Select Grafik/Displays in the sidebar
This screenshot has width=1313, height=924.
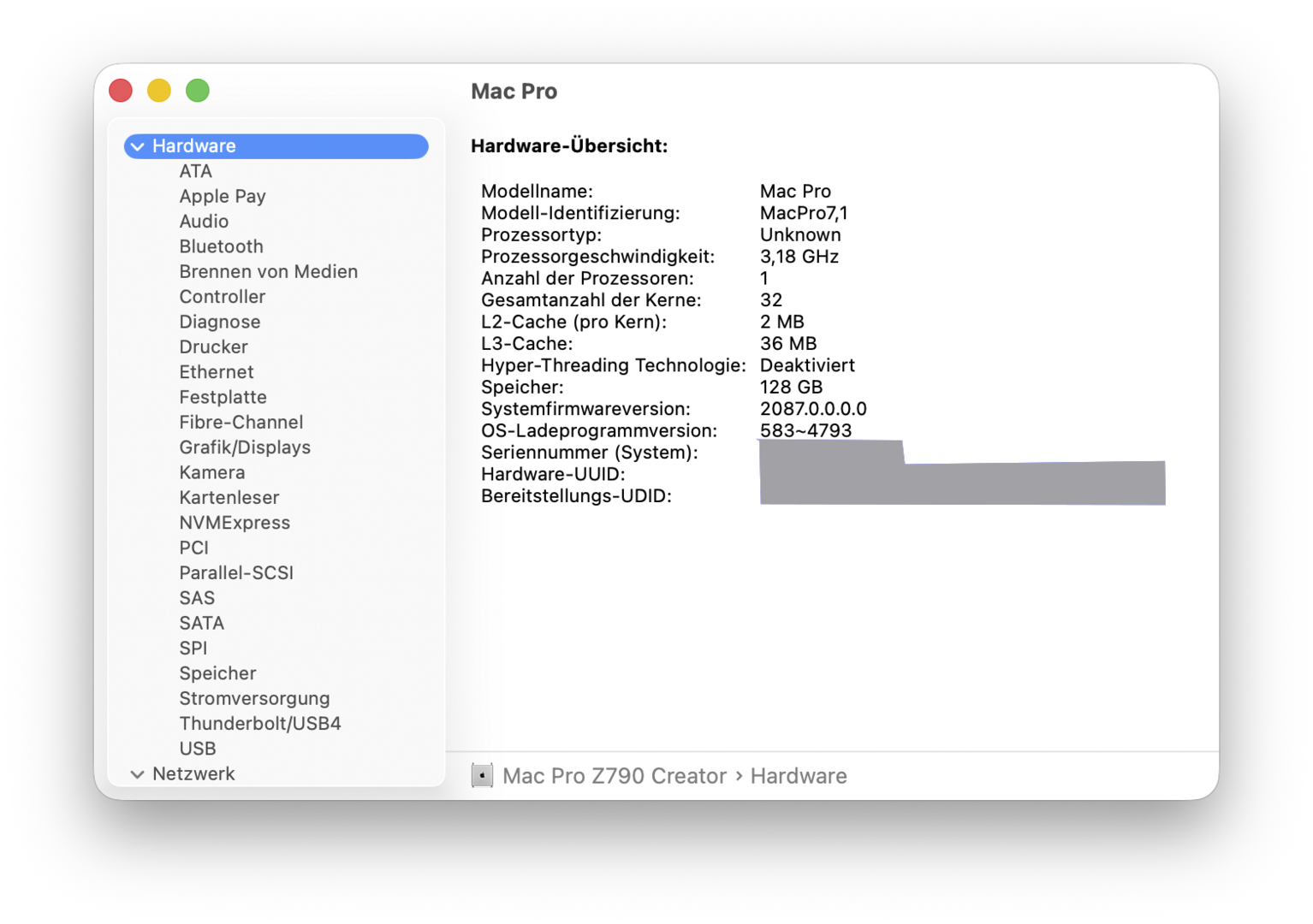245,447
